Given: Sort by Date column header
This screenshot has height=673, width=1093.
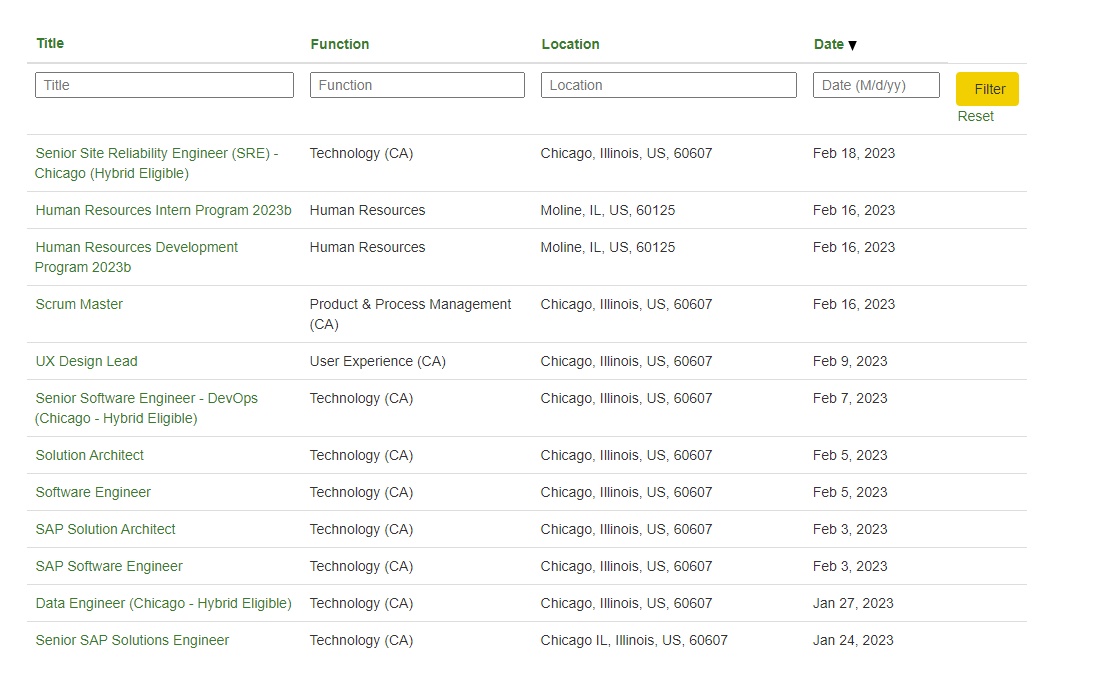Looking at the screenshot, I should coord(829,44).
